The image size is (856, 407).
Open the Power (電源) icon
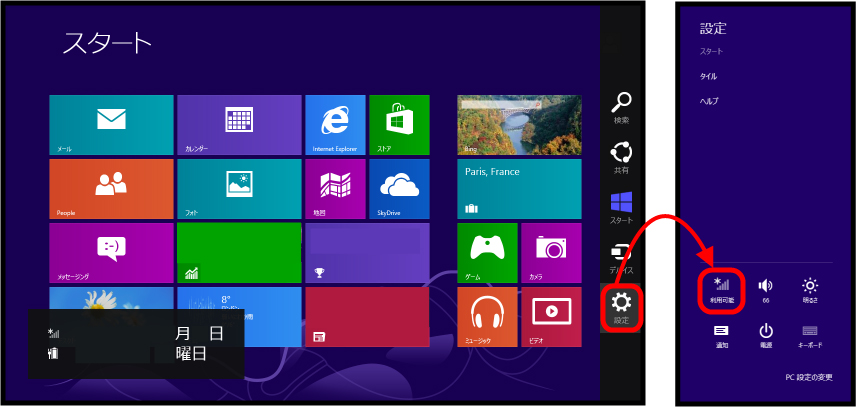765,334
